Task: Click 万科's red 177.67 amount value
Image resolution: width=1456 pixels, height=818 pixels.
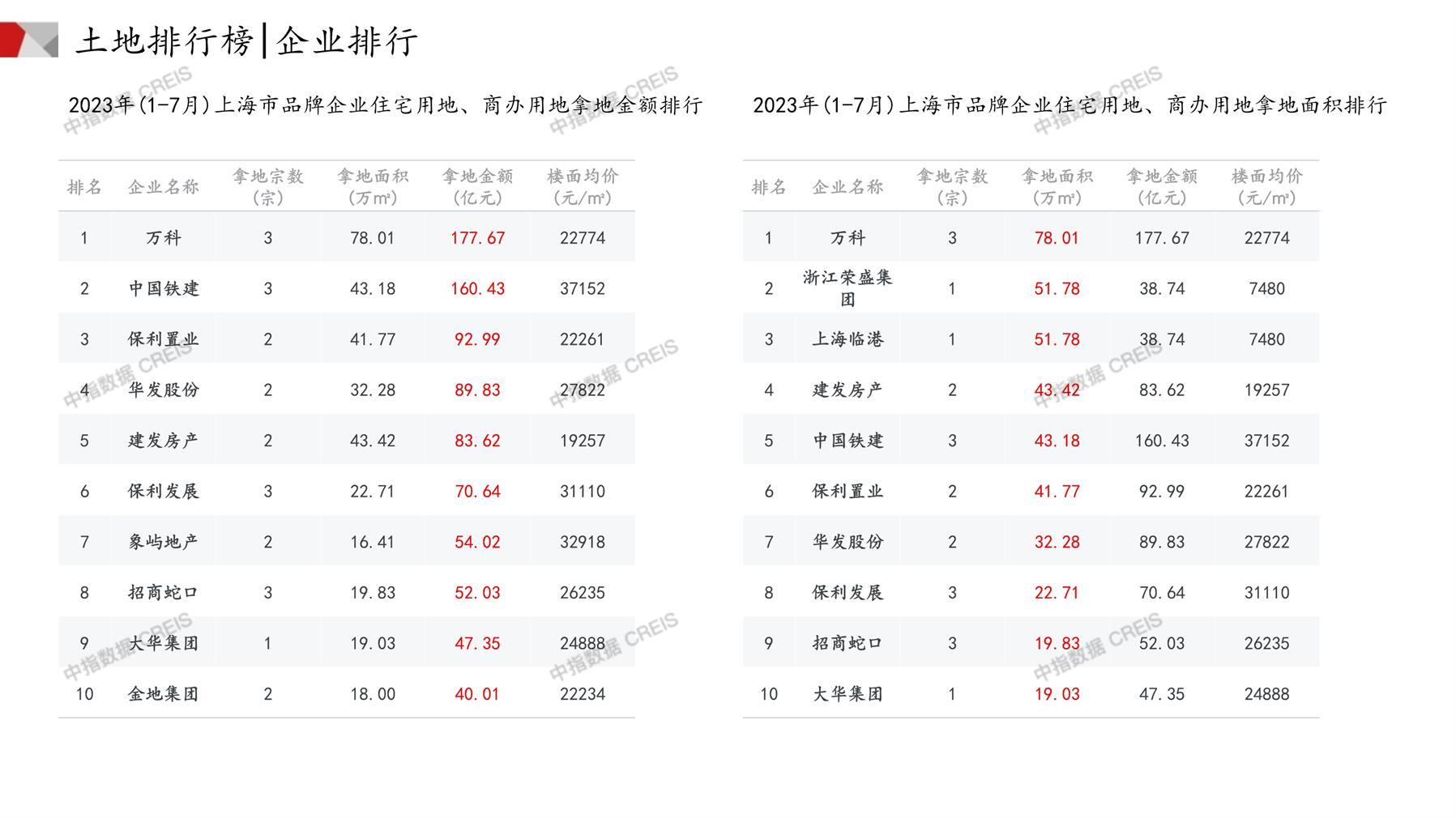Action: click(x=477, y=238)
